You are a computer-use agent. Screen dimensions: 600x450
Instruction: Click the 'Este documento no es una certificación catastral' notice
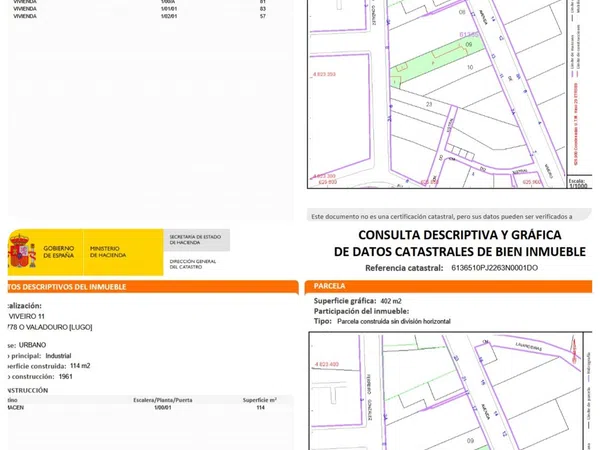coord(383,217)
